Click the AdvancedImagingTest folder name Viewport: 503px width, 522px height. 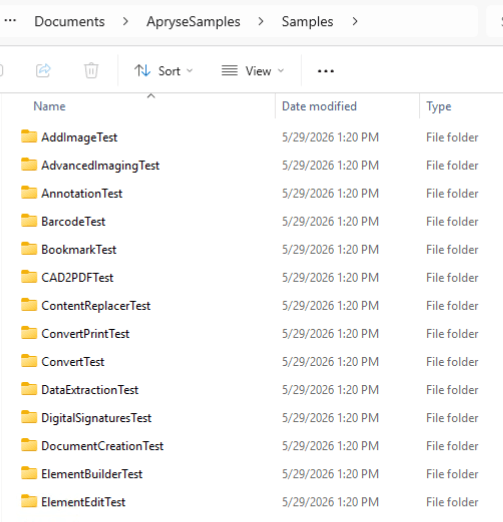pyautogui.click(x=100, y=166)
